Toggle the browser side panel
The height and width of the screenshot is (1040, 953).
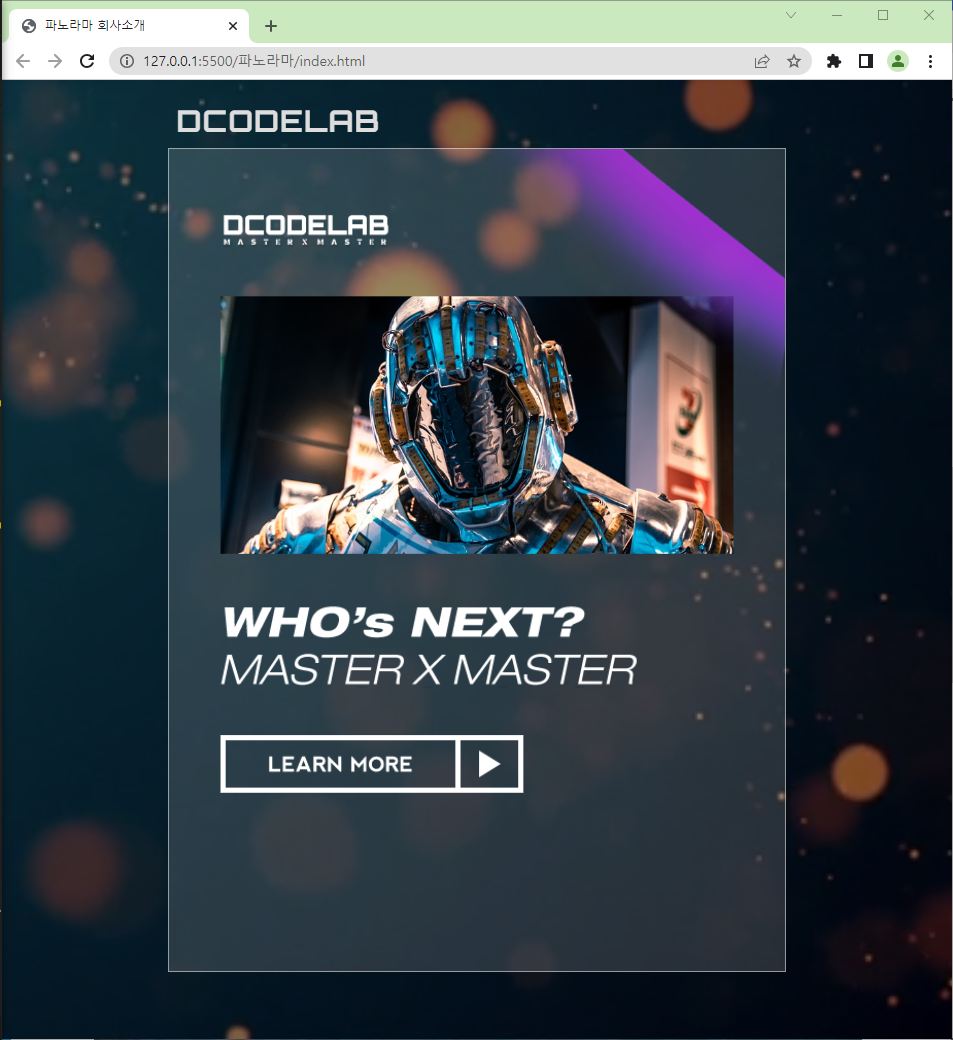(865, 61)
